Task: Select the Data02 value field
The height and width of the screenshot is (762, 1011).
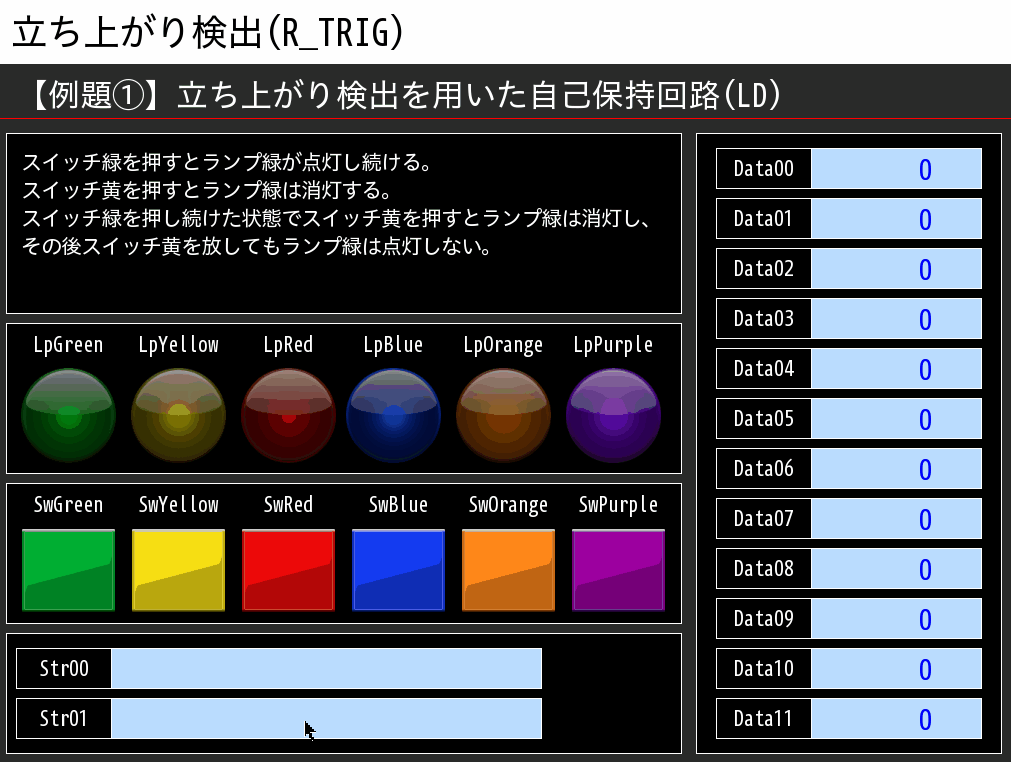Action: [896, 269]
